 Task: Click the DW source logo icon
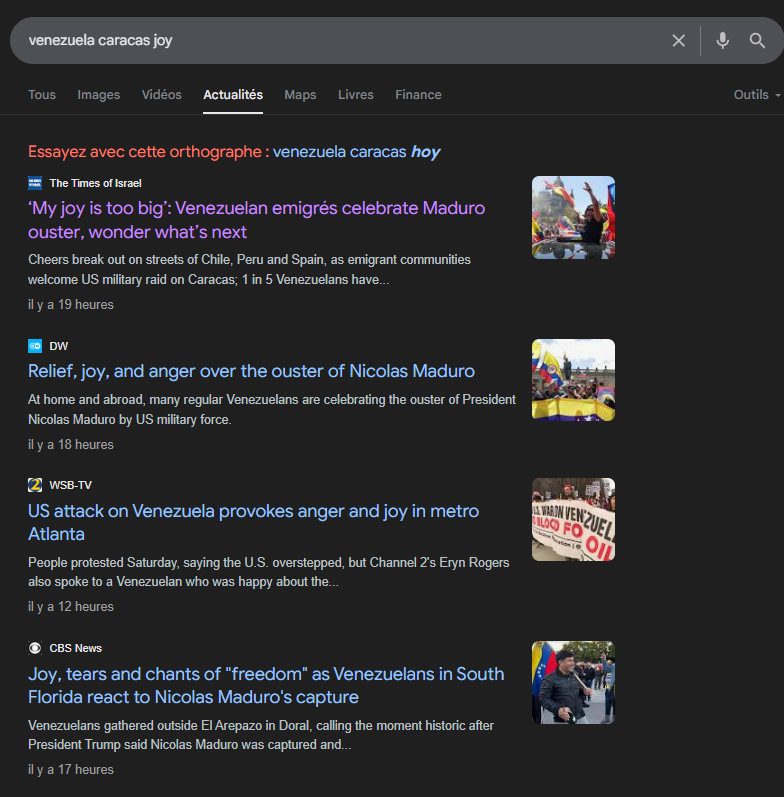coord(35,346)
